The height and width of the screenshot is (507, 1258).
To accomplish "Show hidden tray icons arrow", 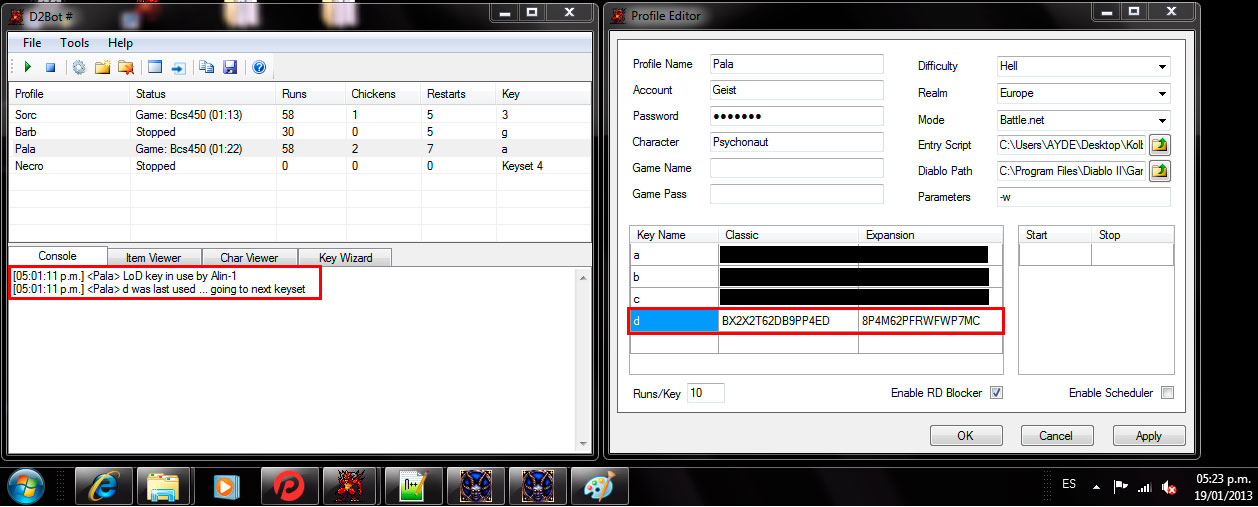I will pyautogui.click(x=1097, y=486).
